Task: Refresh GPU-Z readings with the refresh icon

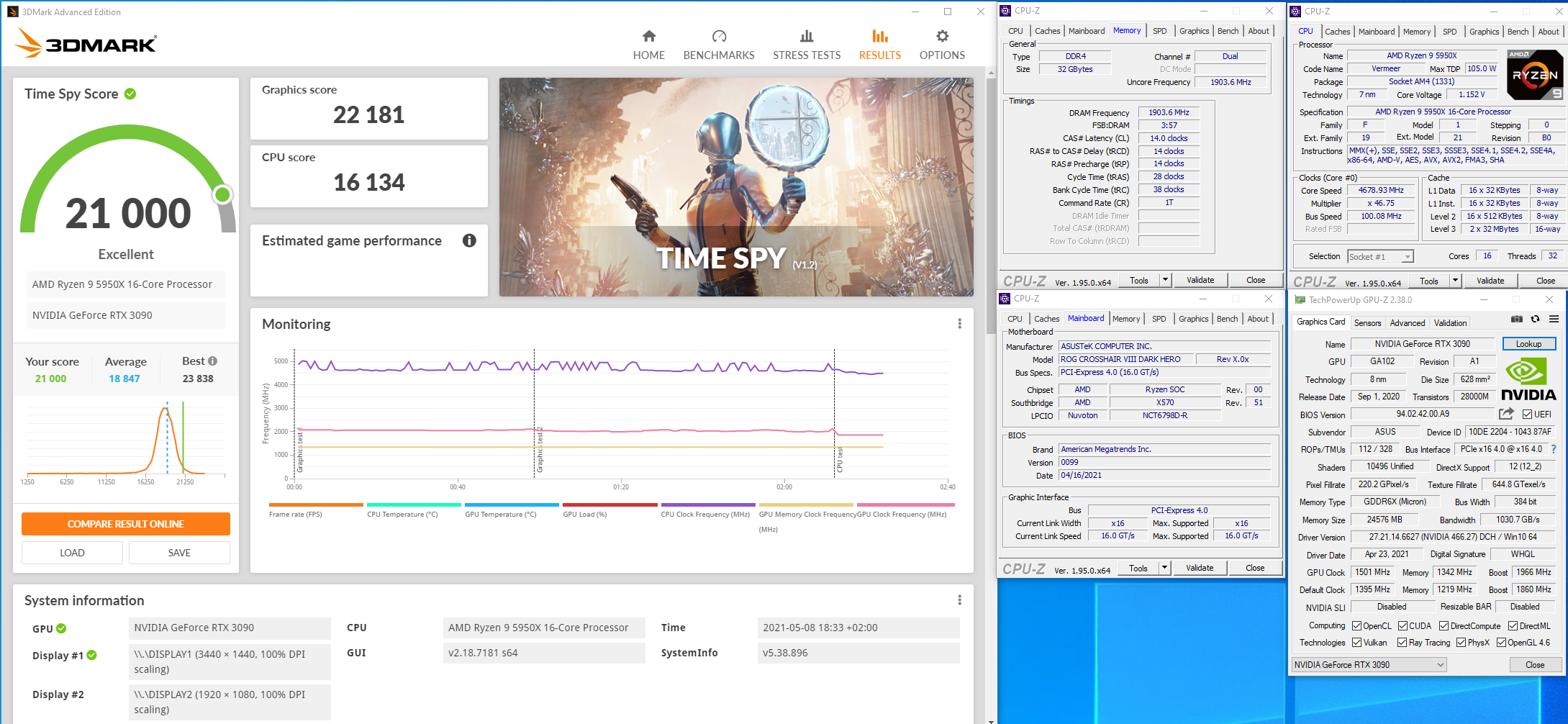Action: (1535, 319)
